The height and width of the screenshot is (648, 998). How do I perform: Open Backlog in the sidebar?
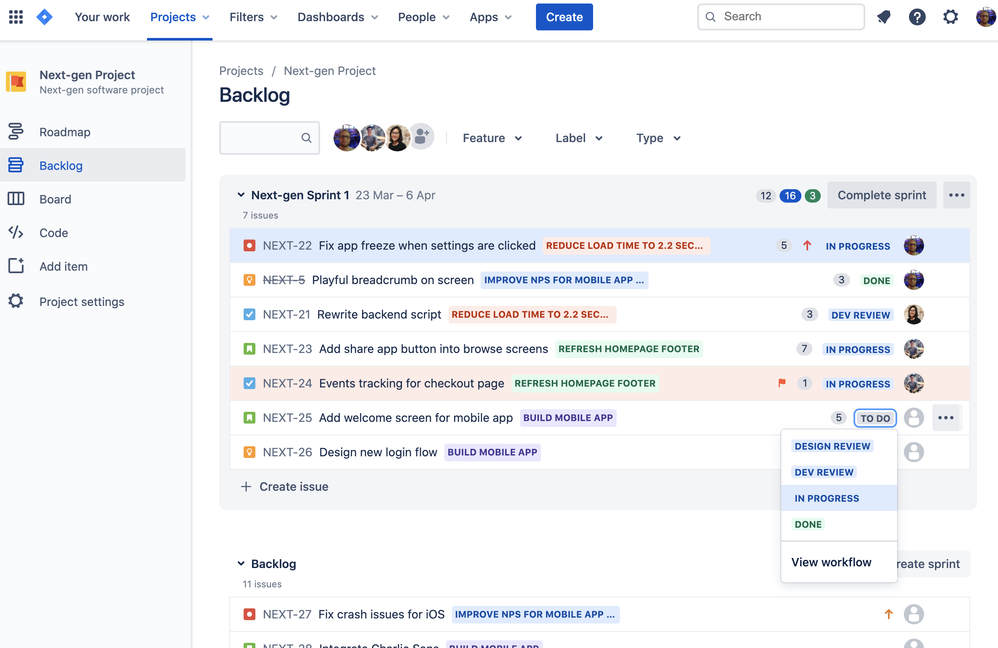(93, 166)
